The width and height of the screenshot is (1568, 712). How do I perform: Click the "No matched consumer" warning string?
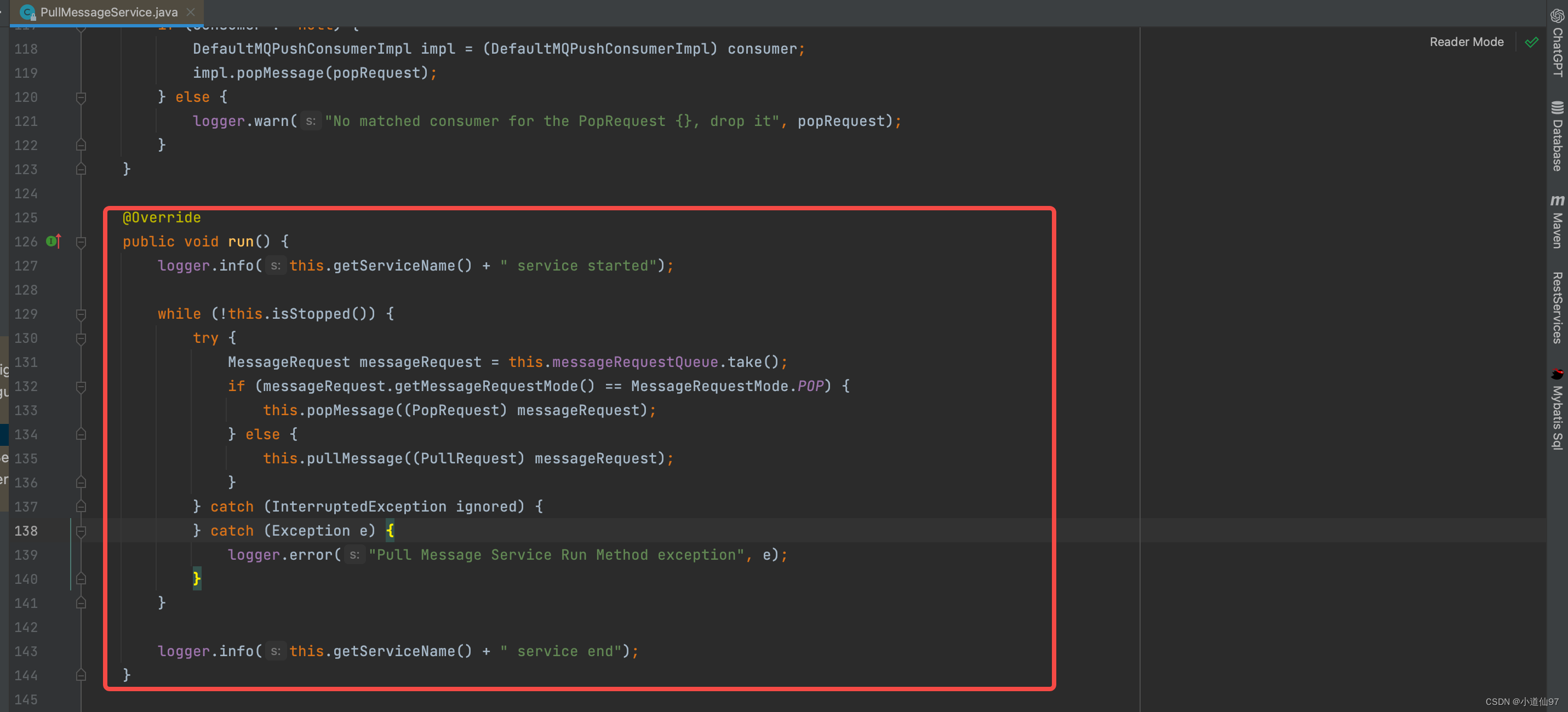(552, 122)
